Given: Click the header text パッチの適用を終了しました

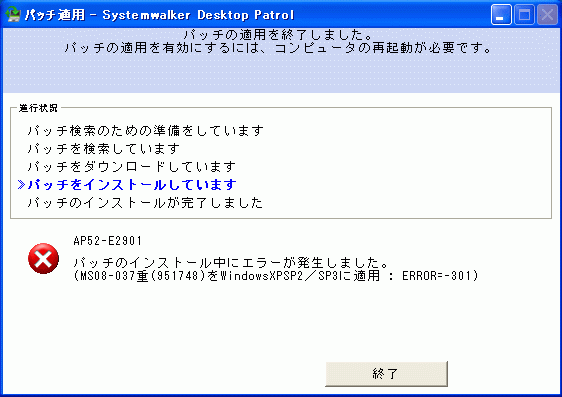Looking at the screenshot, I should (278, 35).
